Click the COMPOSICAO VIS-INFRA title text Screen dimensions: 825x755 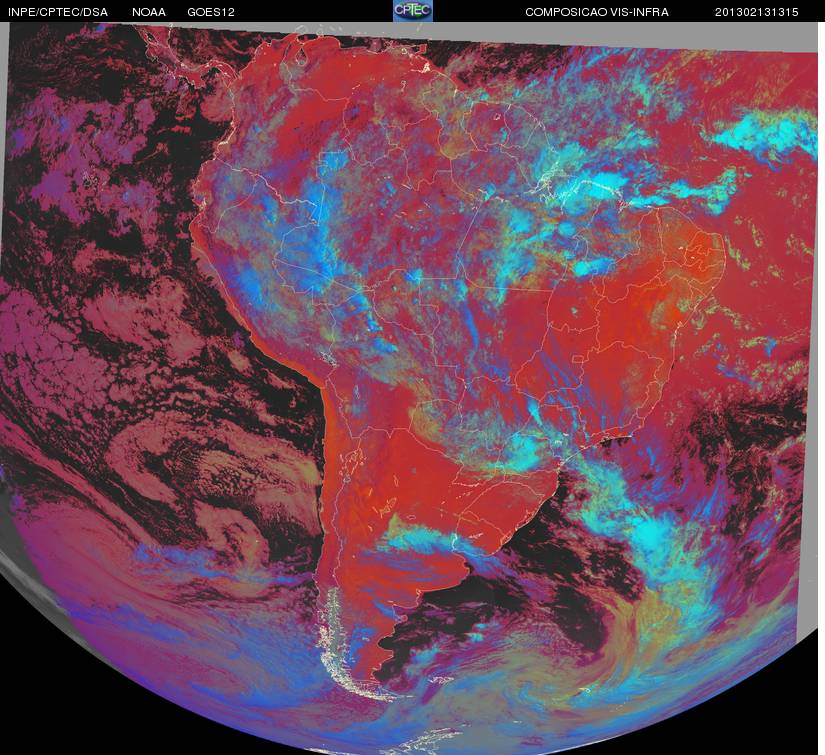click(x=597, y=12)
